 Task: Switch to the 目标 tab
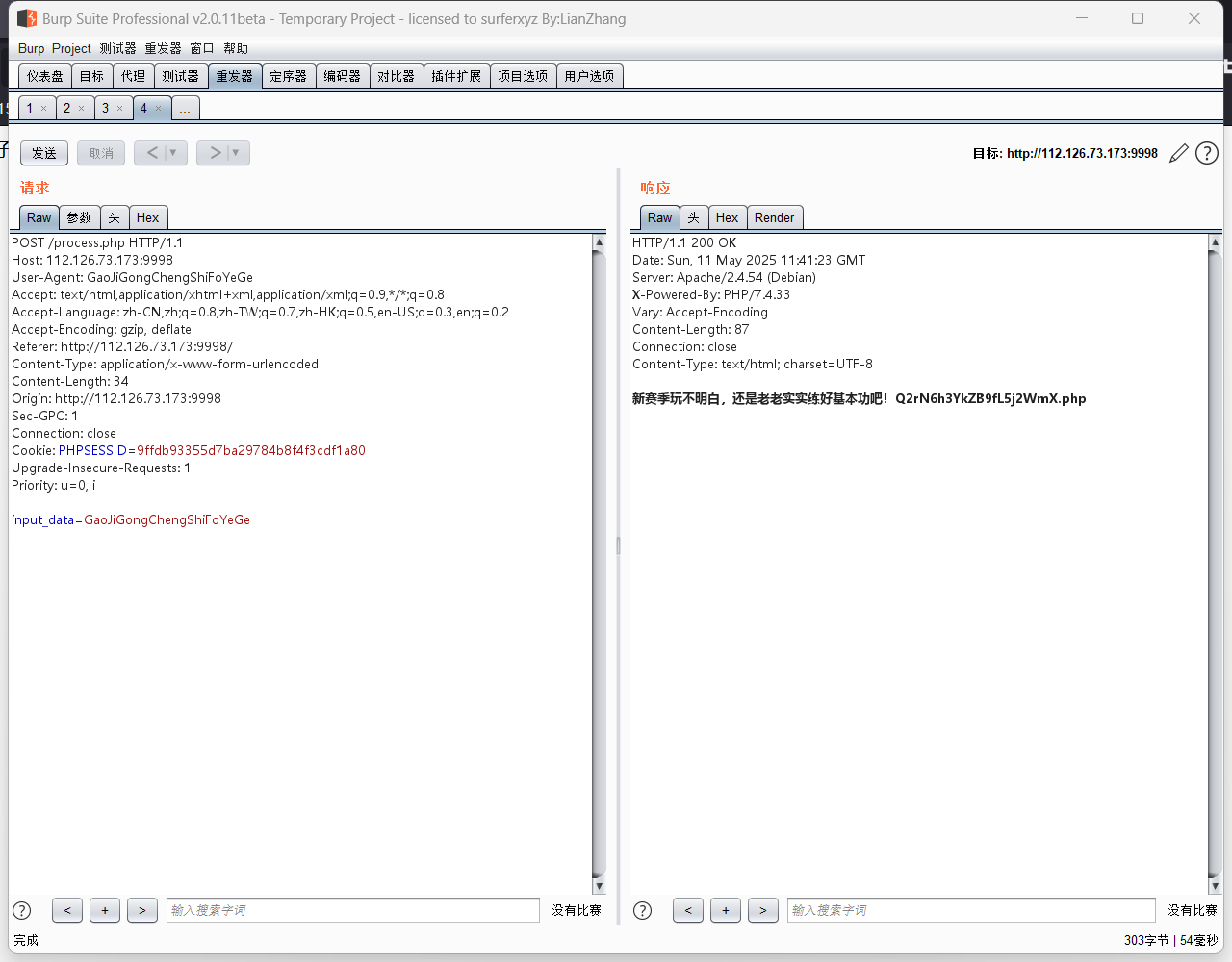click(x=92, y=76)
